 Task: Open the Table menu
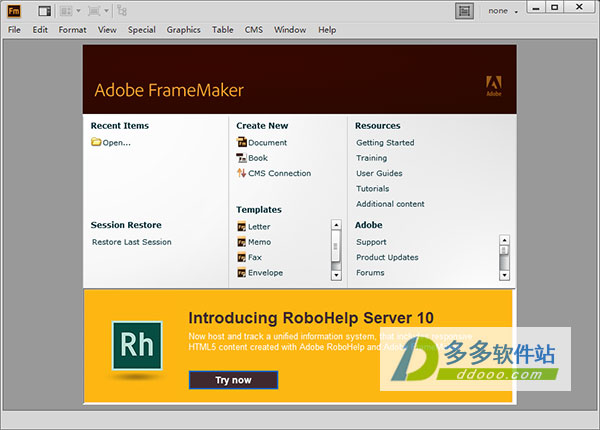tap(223, 29)
